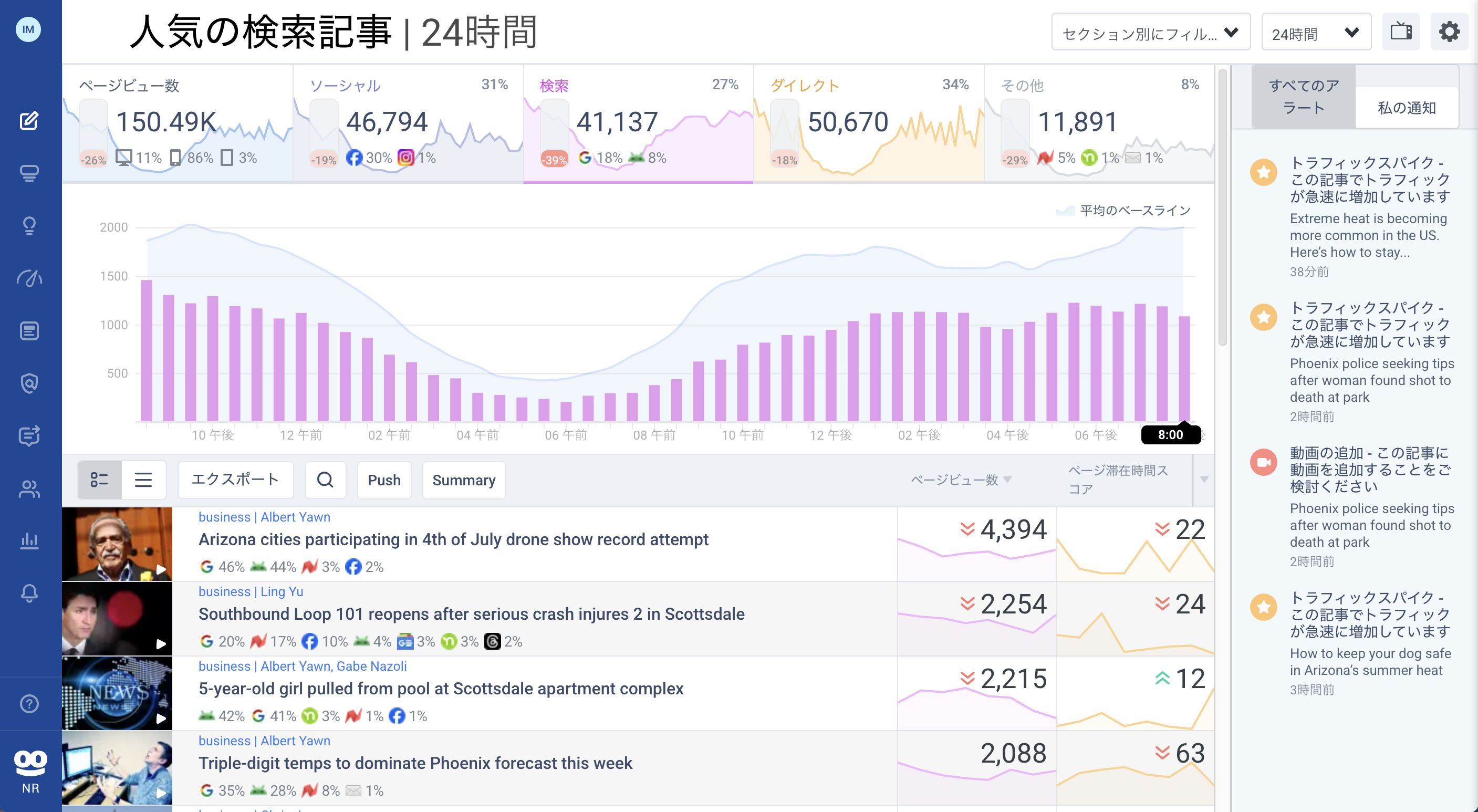Open 5-year-old girl pulled from pool article
This screenshot has width=1478, height=812.
[x=441, y=689]
